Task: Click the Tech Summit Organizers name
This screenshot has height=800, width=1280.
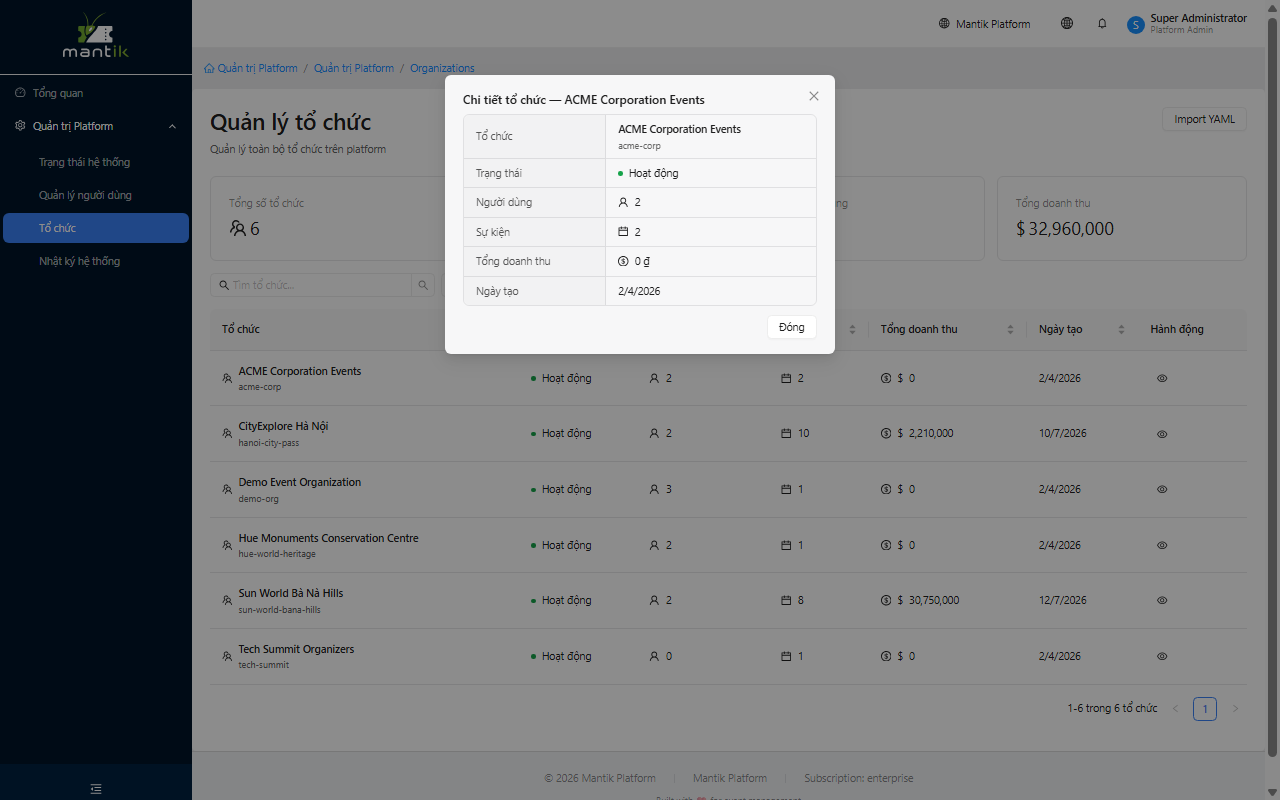Action: pyautogui.click(x=296, y=649)
